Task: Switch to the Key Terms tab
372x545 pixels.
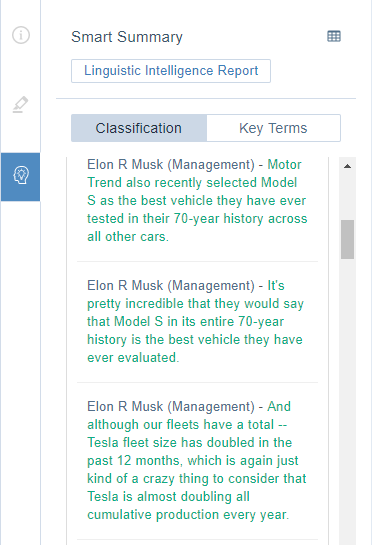Action: click(273, 128)
